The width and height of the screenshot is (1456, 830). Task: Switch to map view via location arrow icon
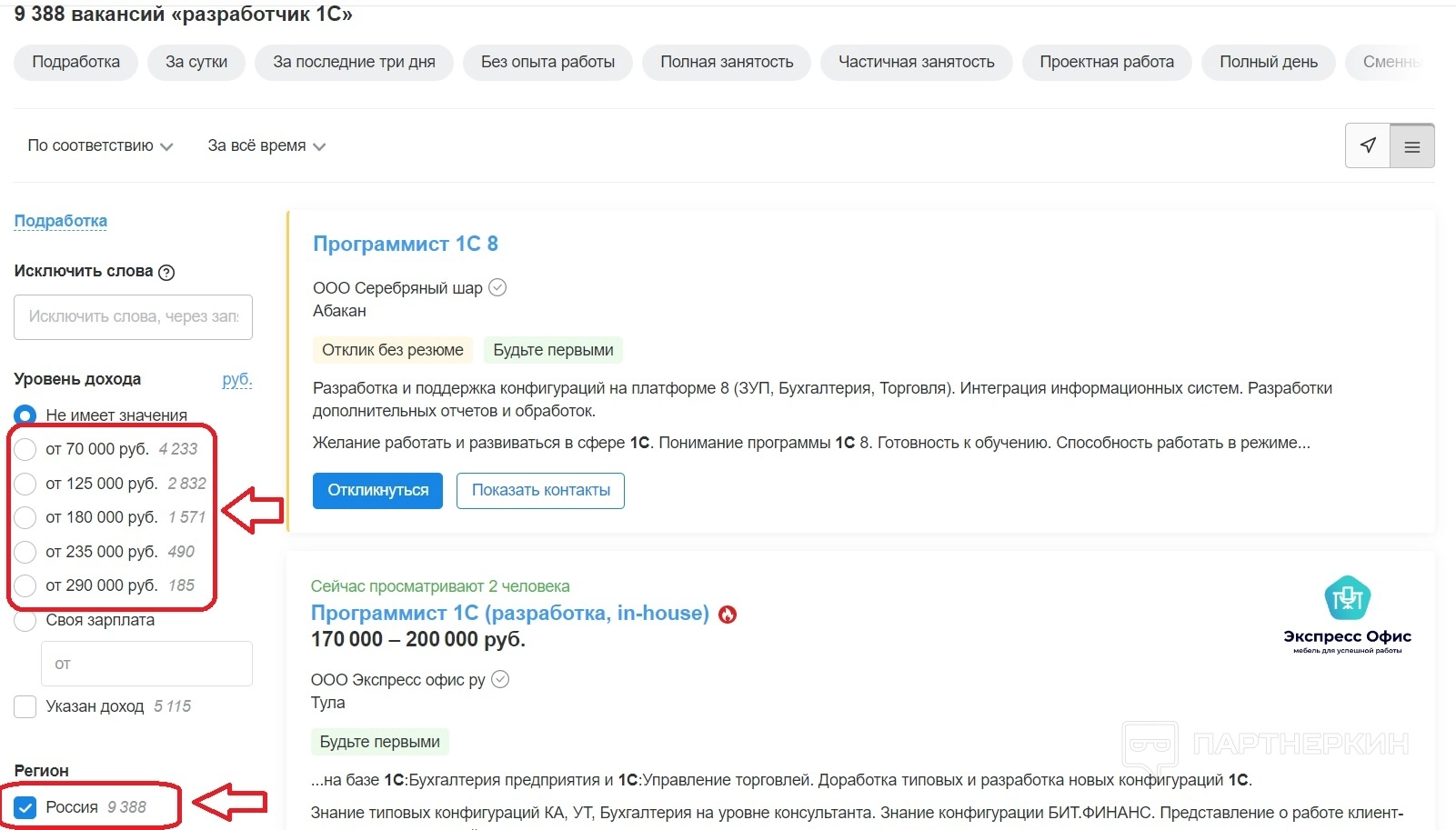pos(1368,145)
